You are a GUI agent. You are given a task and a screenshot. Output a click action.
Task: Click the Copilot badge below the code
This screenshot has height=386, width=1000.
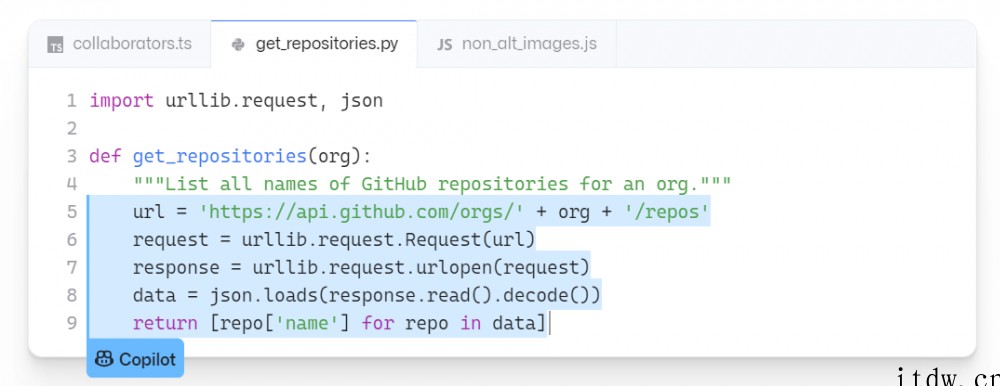click(x=135, y=359)
